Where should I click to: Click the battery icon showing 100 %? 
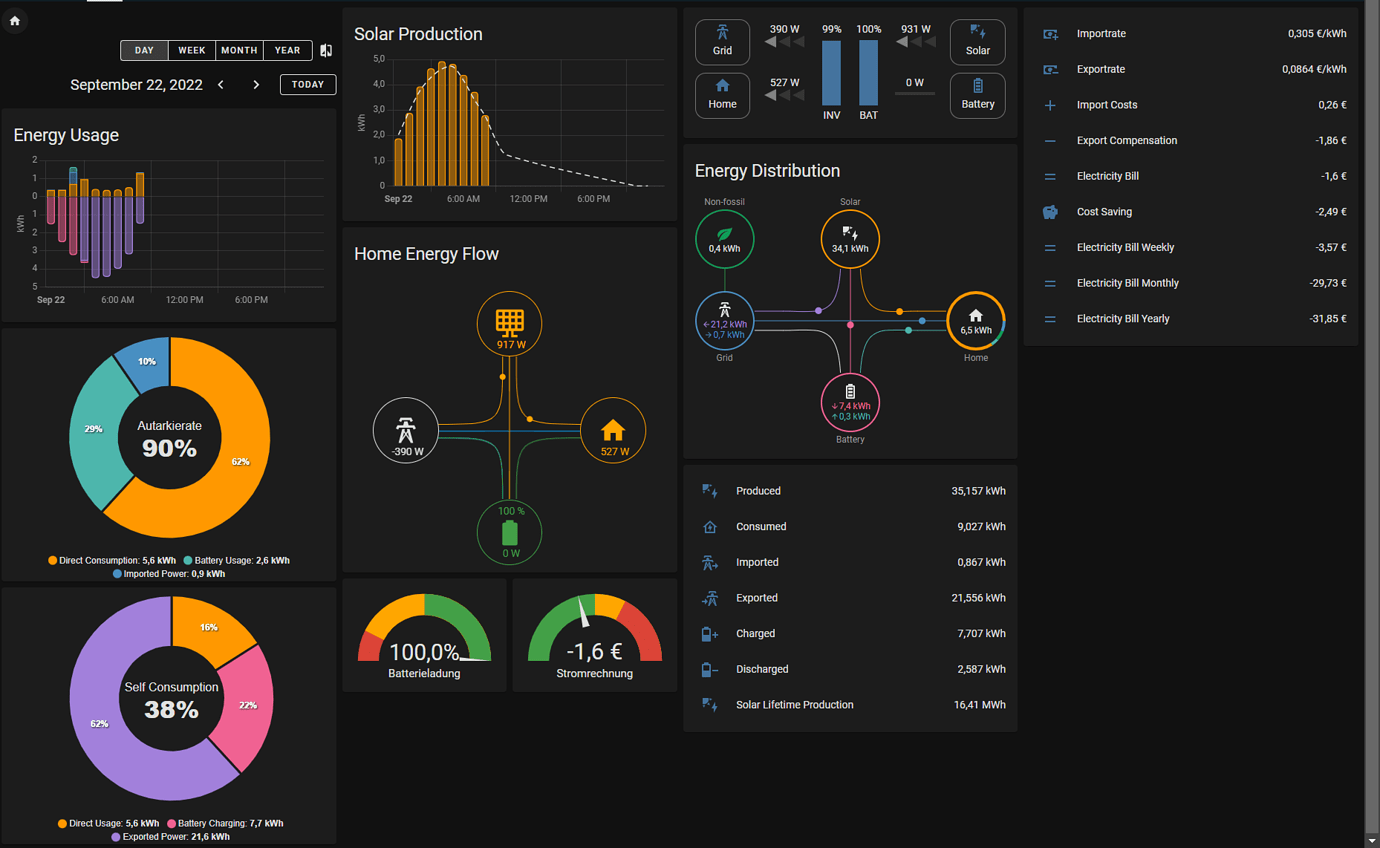pyautogui.click(x=511, y=532)
